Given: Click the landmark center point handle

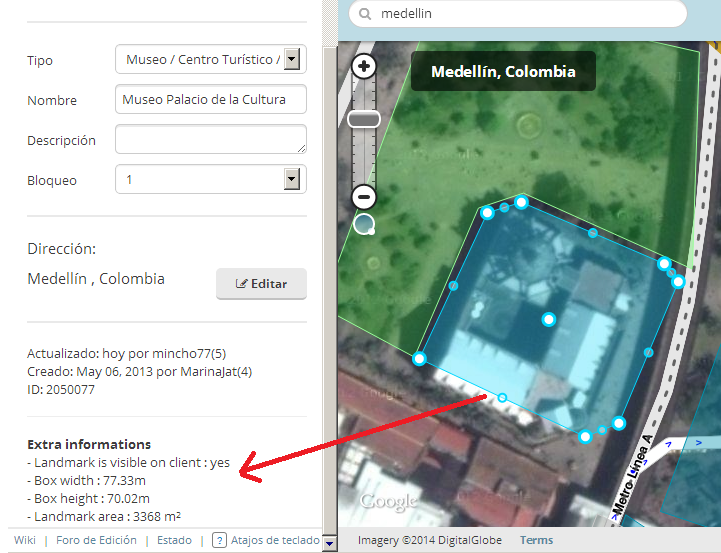Looking at the screenshot, I should [x=549, y=319].
